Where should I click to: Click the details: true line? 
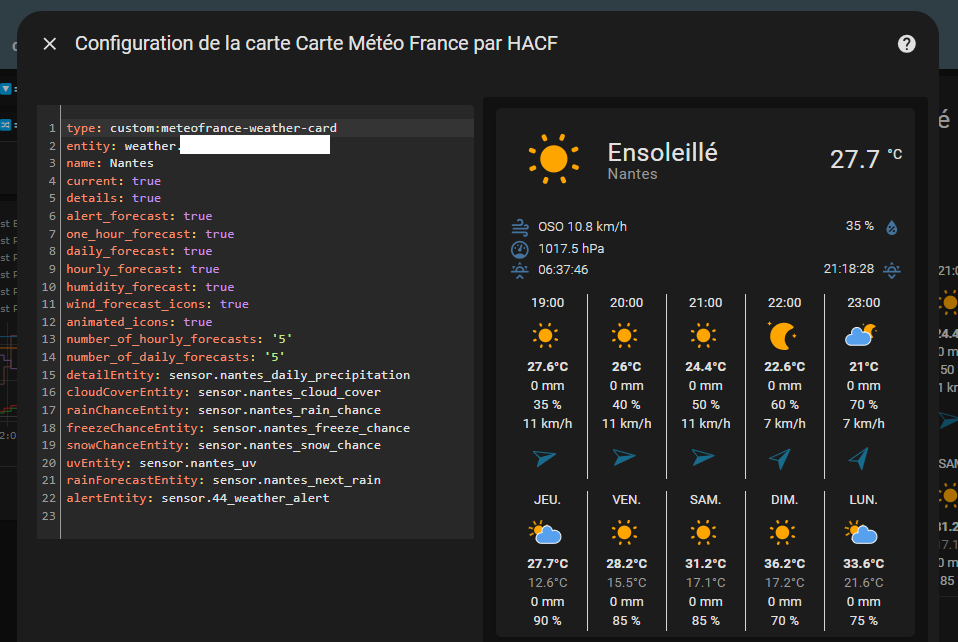point(114,198)
